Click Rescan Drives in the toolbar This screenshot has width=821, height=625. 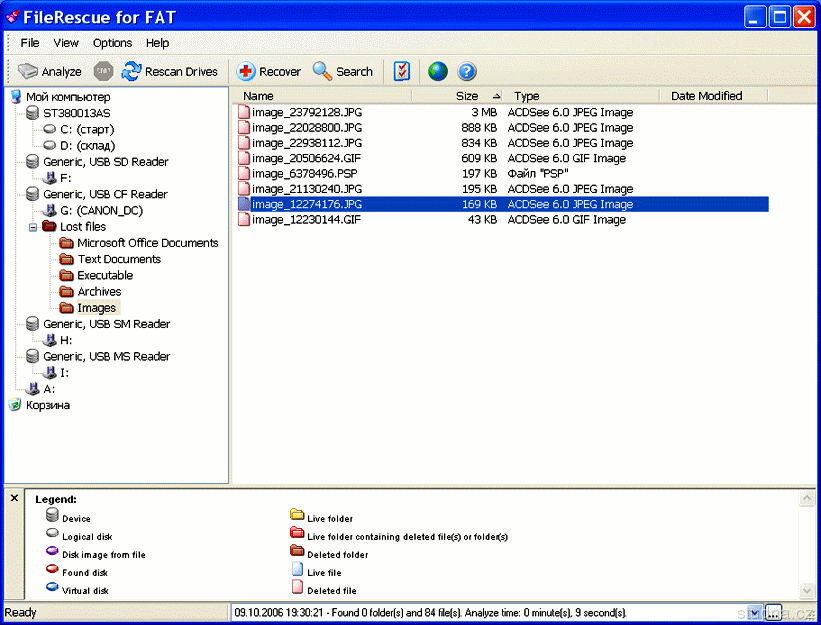(x=169, y=72)
